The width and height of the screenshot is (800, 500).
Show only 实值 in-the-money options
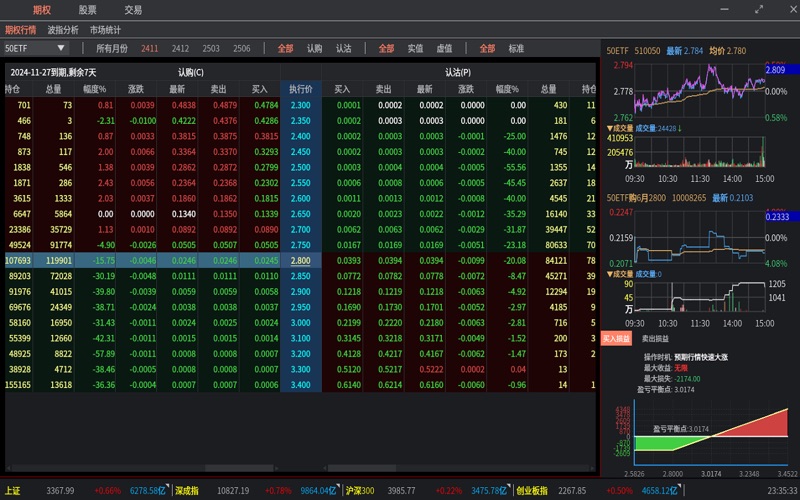pos(415,48)
